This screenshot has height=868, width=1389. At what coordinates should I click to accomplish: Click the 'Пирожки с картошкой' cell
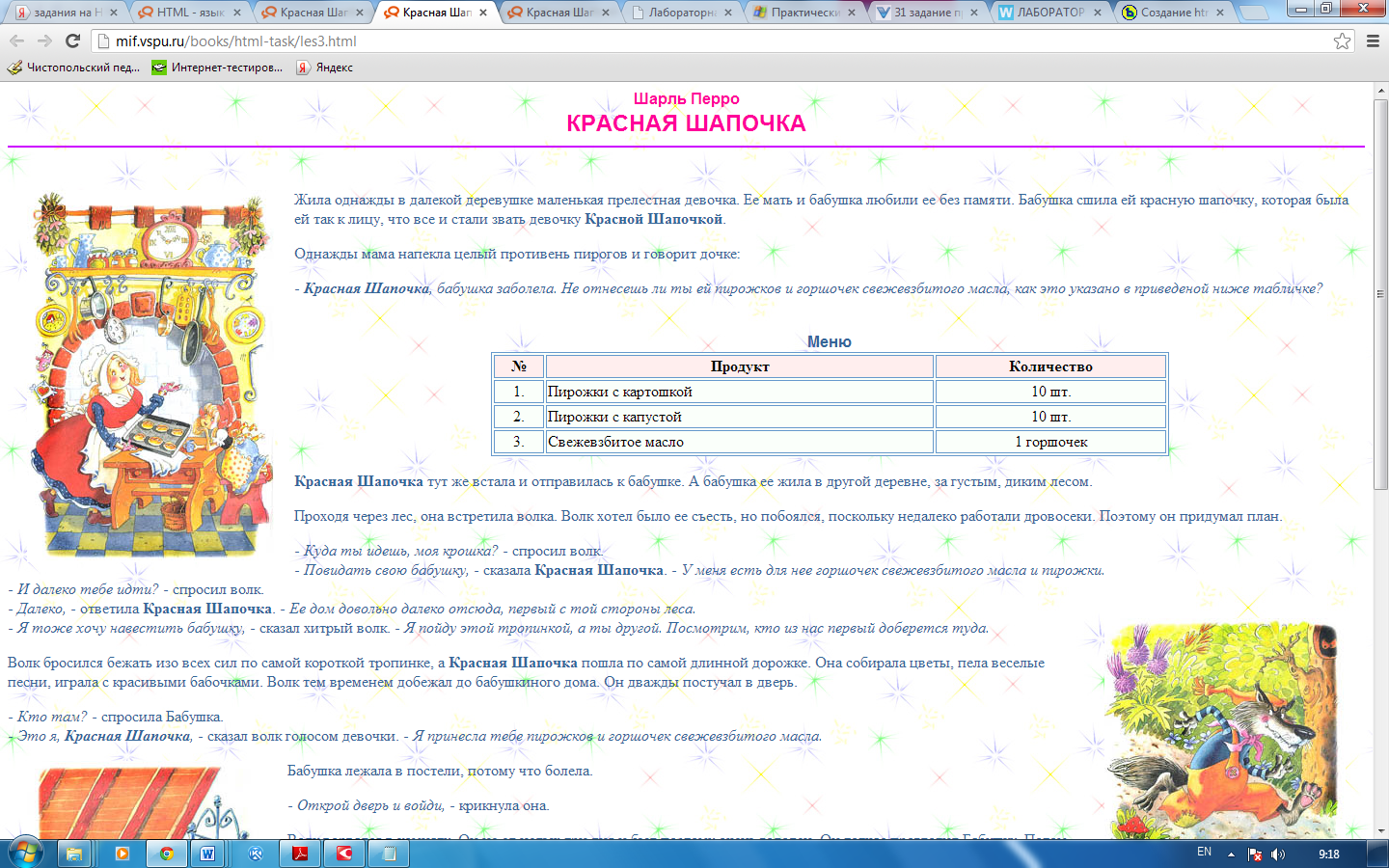(x=740, y=392)
